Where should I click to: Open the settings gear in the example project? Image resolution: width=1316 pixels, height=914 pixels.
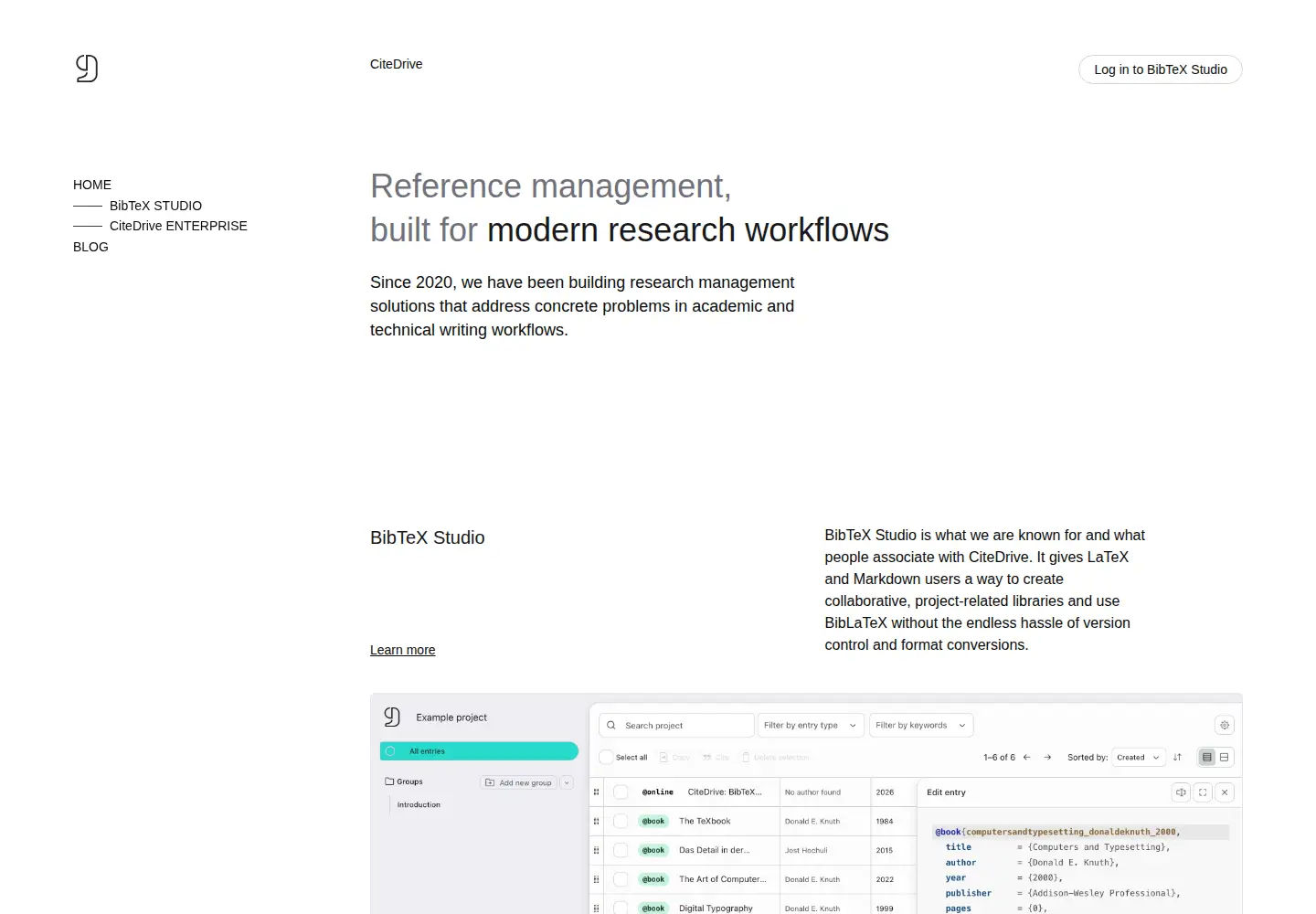(x=1225, y=725)
